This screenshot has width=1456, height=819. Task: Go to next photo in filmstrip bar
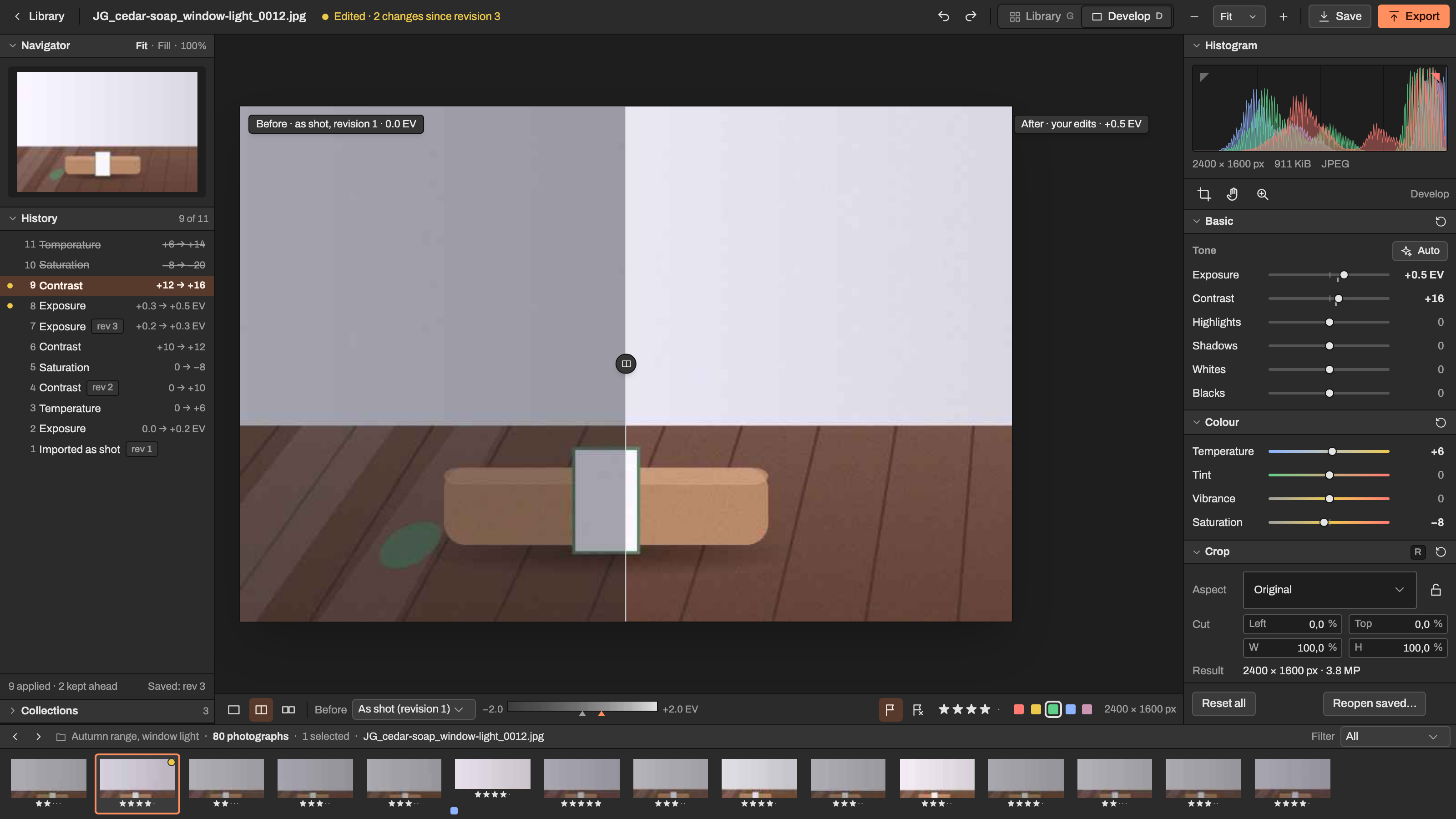(38, 737)
